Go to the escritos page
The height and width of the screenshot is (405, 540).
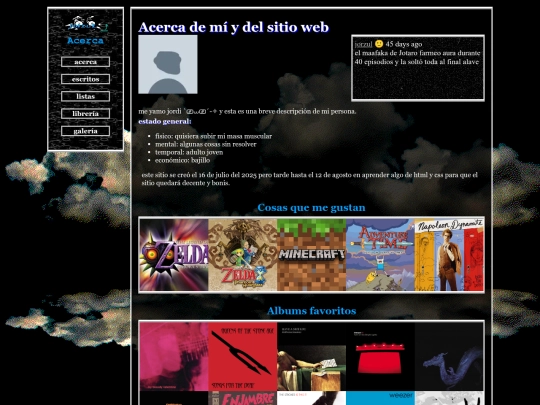click(85, 79)
